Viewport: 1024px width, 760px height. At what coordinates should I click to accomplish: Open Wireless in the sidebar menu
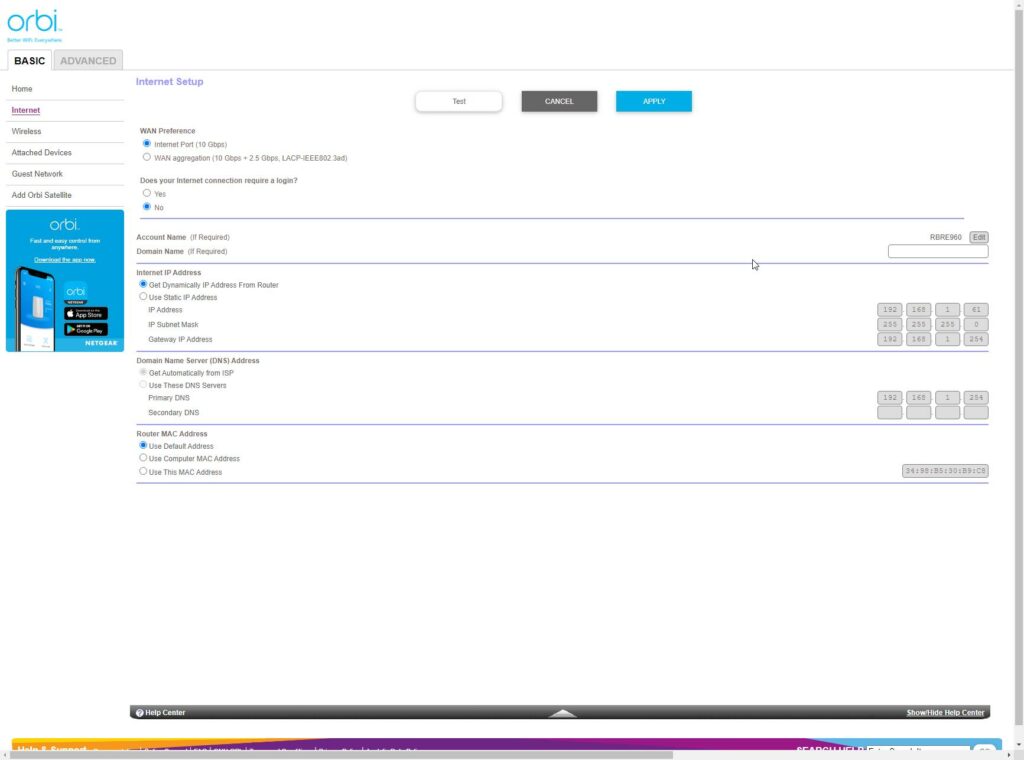pos(27,131)
